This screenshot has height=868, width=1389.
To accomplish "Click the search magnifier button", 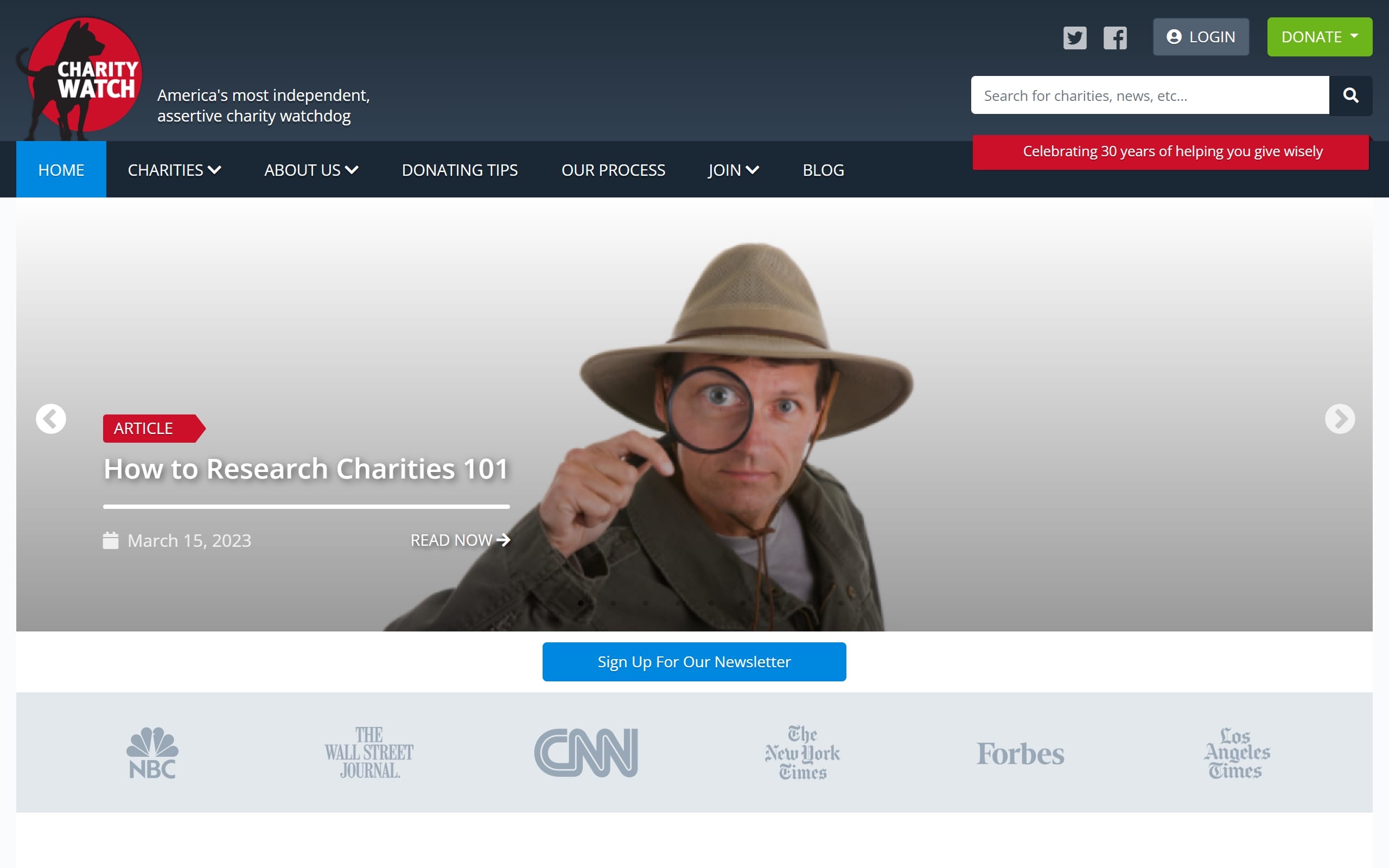I will click(1350, 95).
